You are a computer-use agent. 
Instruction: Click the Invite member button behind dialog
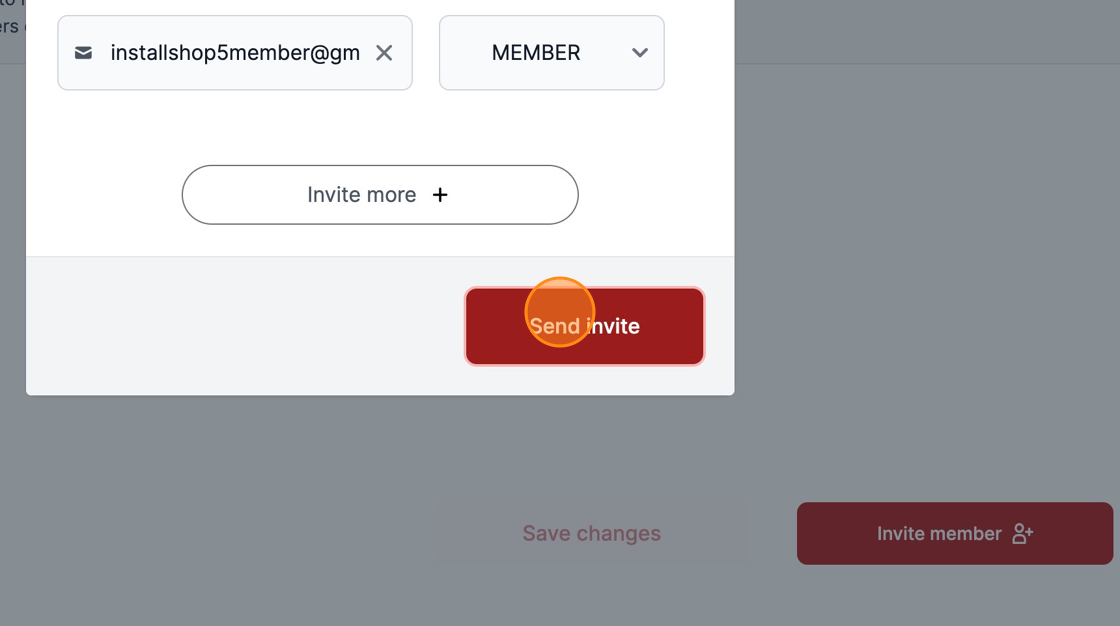click(x=955, y=533)
